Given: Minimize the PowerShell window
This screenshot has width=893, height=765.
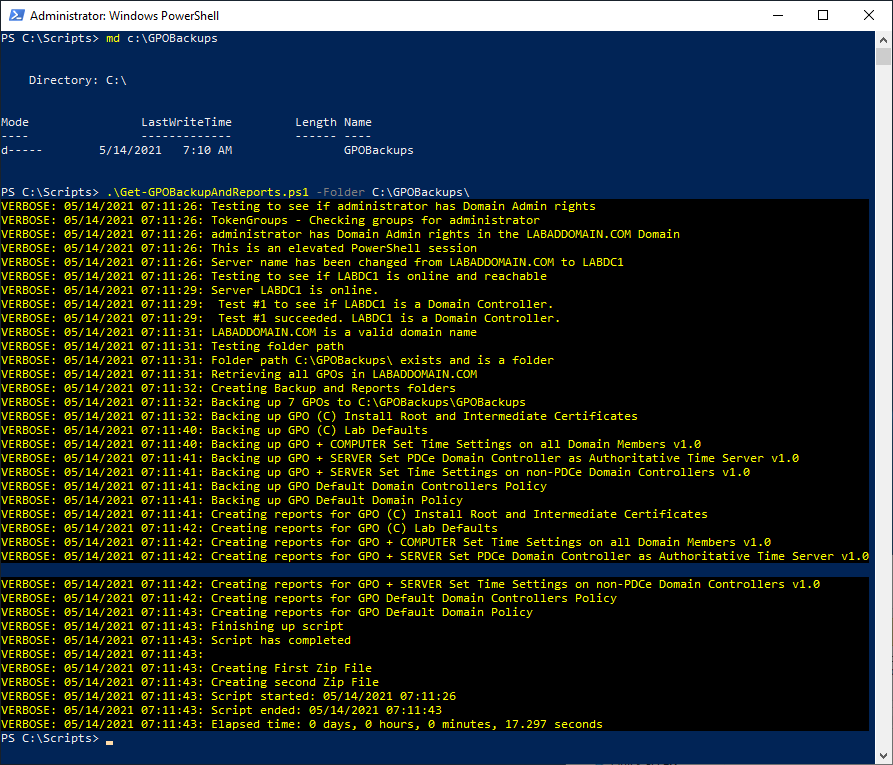Looking at the screenshot, I should point(775,16).
